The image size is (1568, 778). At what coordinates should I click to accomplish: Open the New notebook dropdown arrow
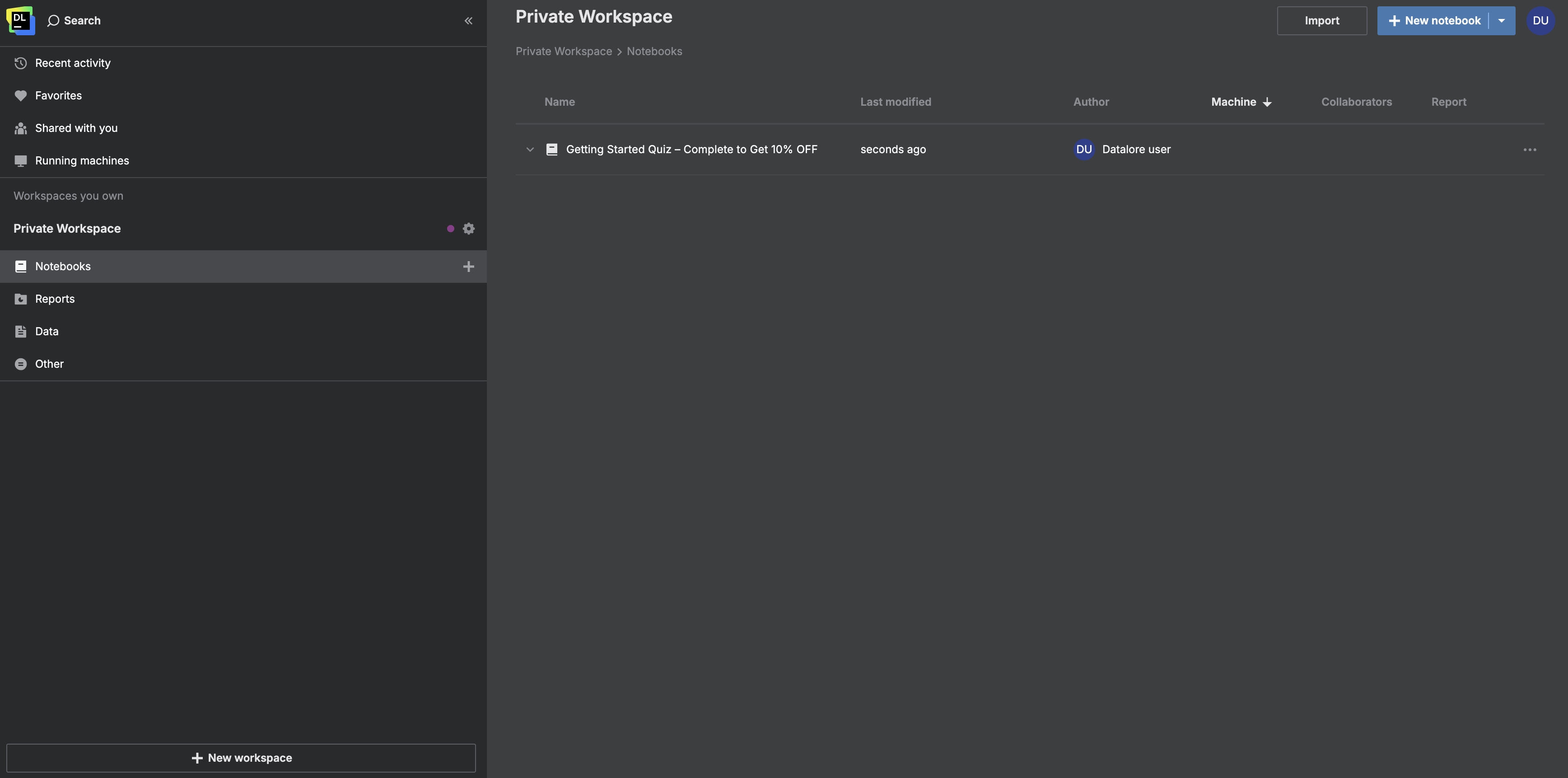click(1501, 21)
